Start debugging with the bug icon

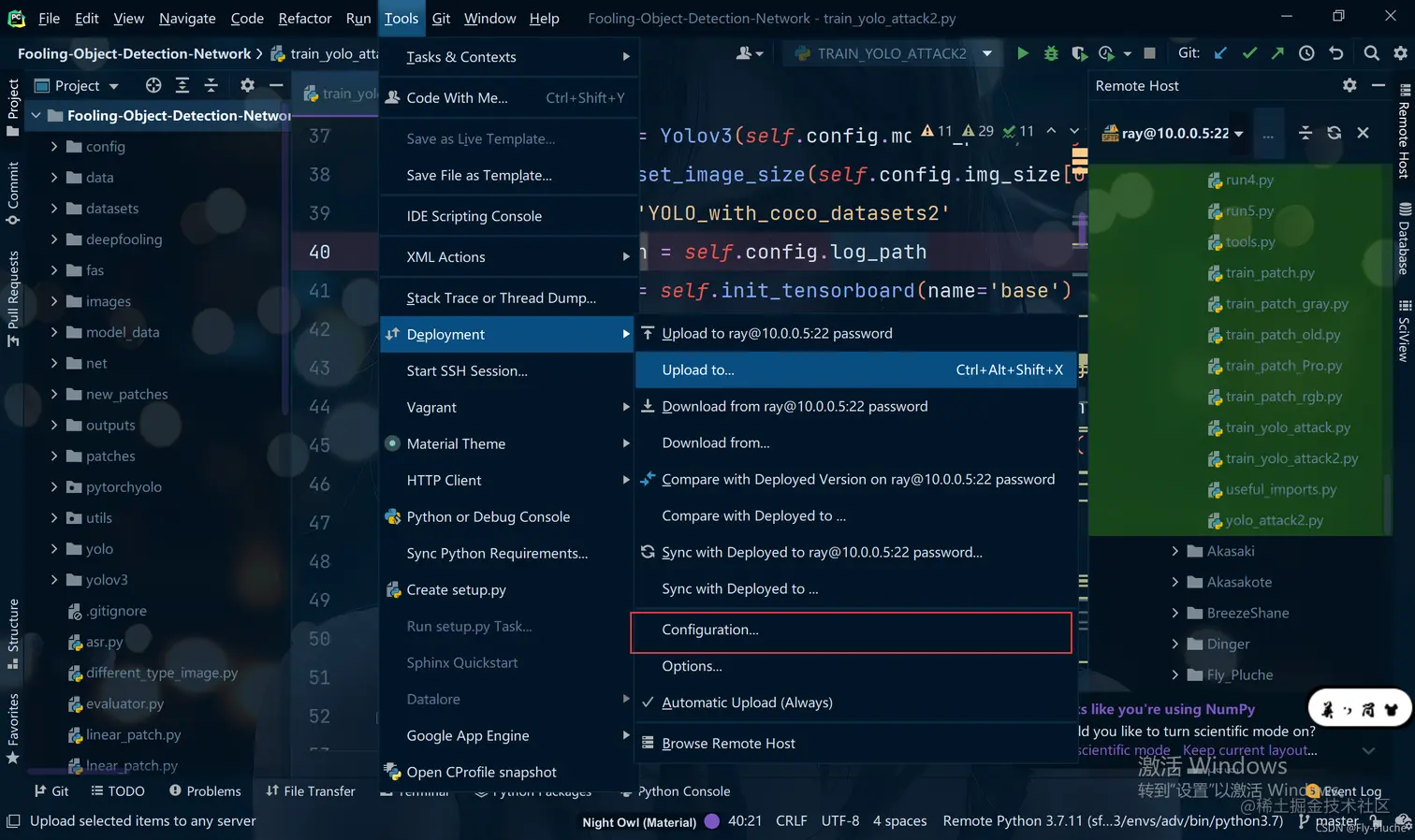(1051, 53)
